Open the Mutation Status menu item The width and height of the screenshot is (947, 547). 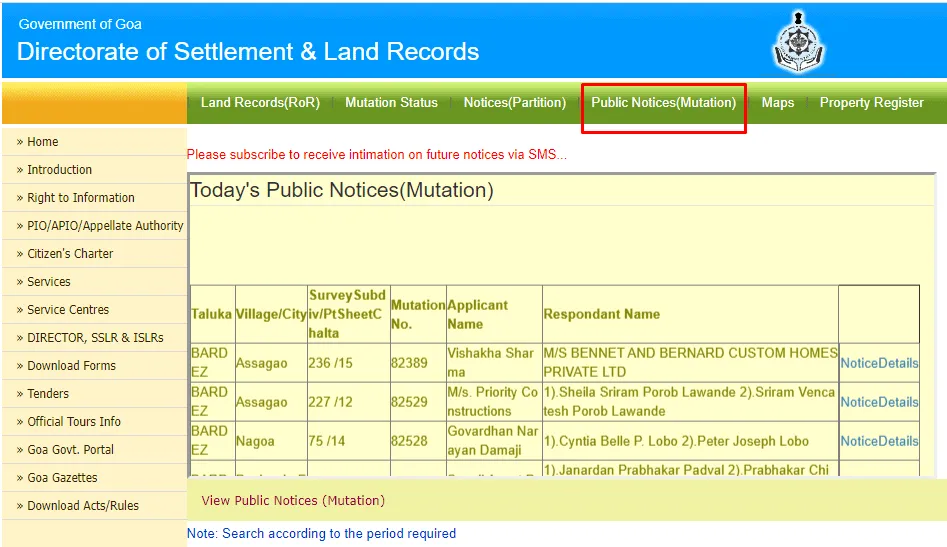pos(391,103)
